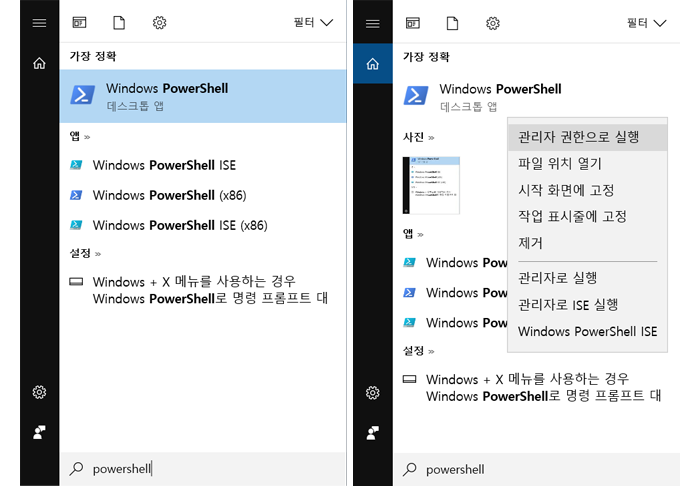Expand 사진 category in right panel

pos(419,137)
